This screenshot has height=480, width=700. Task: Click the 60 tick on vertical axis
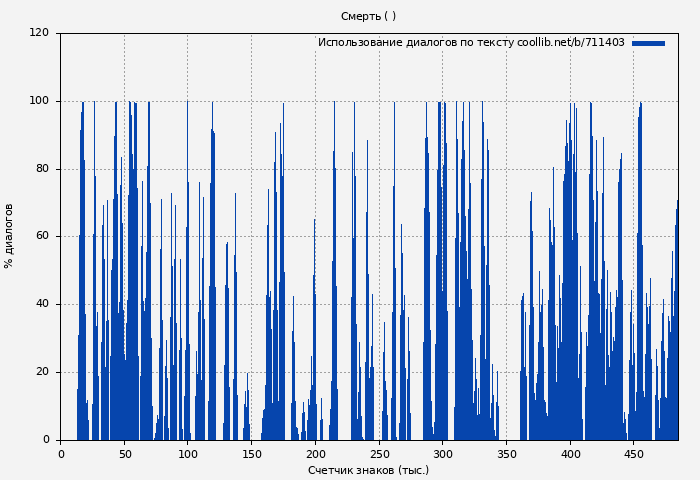pyautogui.click(x=42, y=236)
